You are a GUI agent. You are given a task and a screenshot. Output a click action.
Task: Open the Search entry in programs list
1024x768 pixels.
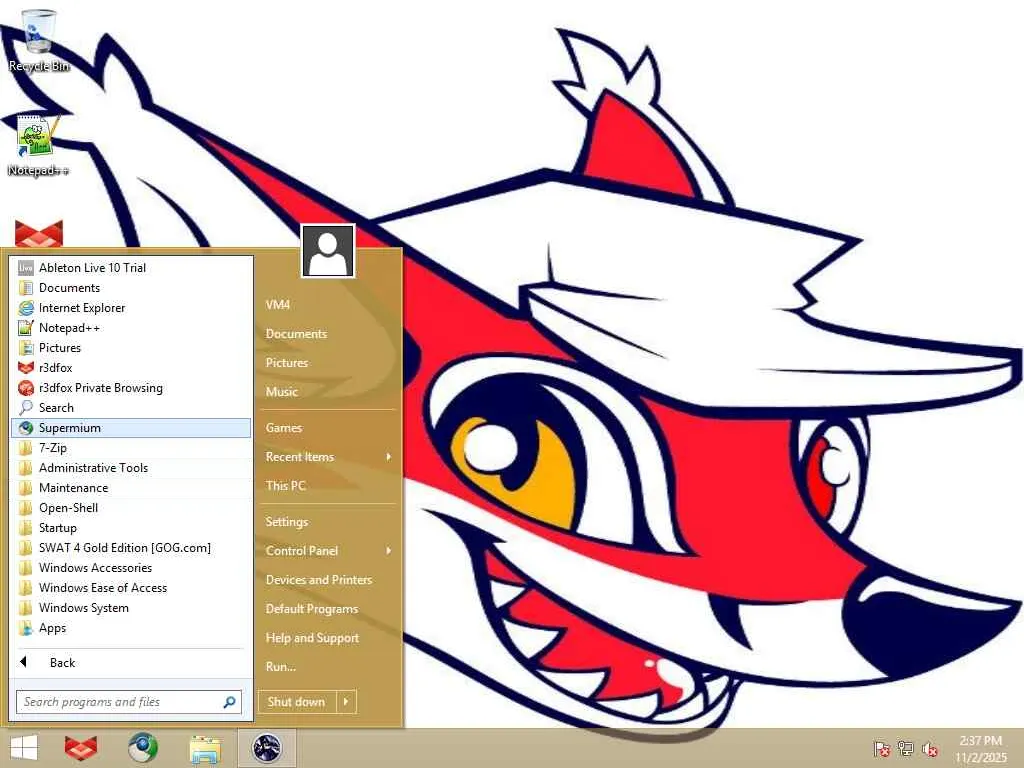pos(131,408)
